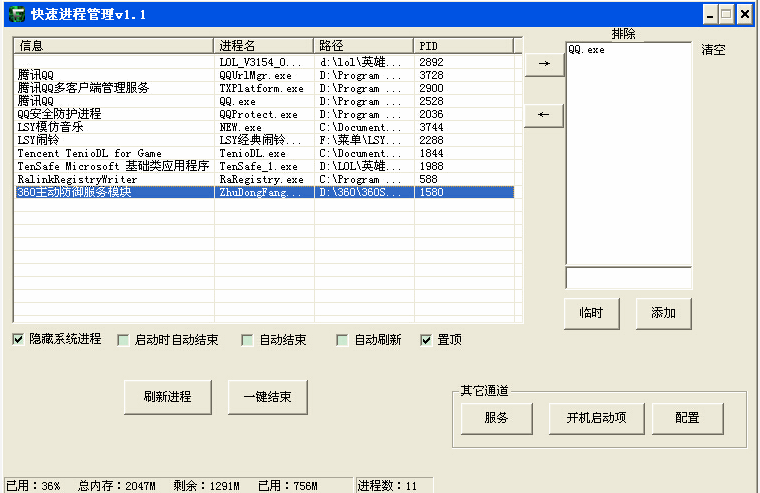Viewport: 760px width, 493px height.
Task: Click right arrow to add to exclusion
Action: click(544, 64)
